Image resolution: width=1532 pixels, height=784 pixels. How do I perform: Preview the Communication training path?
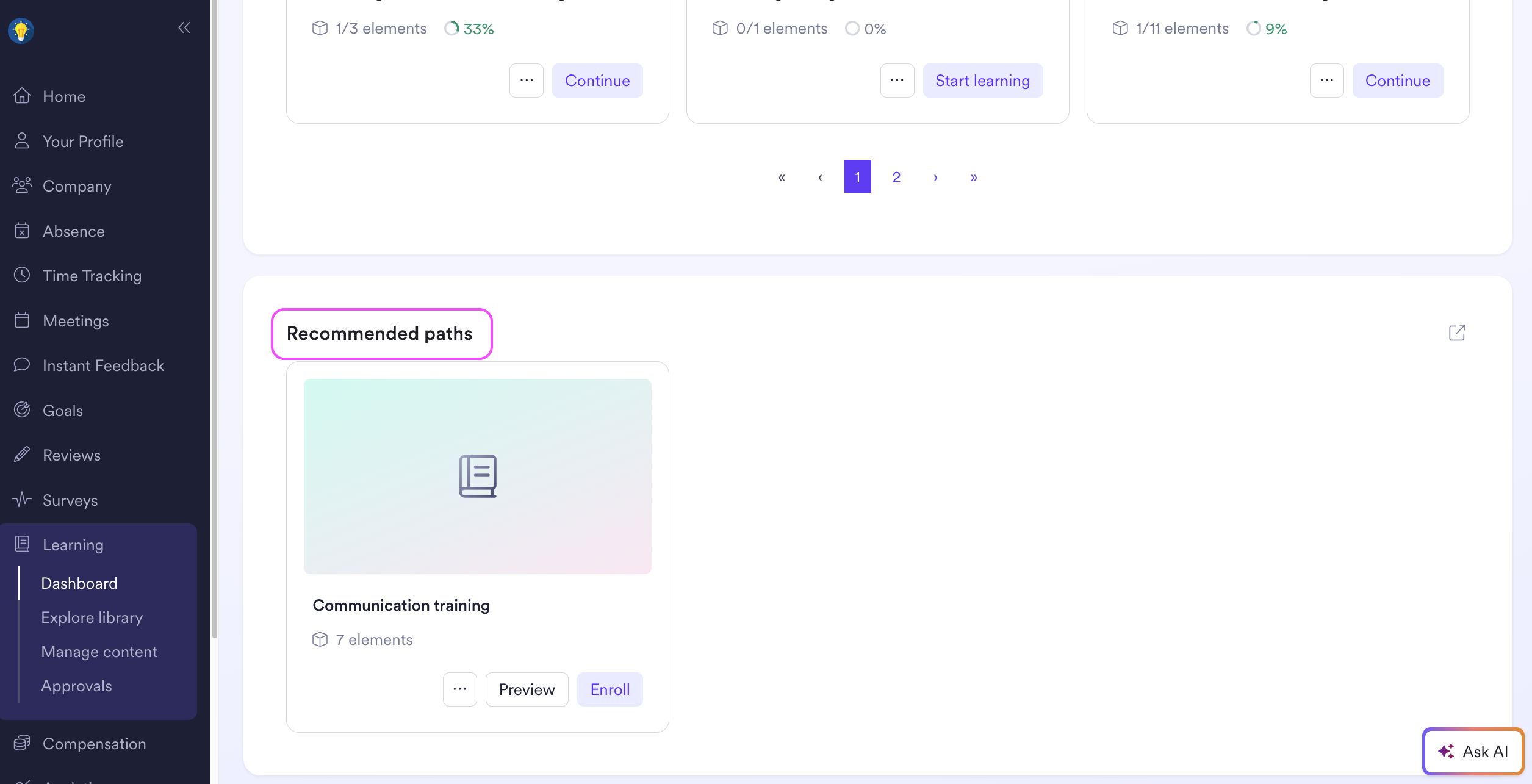click(x=527, y=689)
